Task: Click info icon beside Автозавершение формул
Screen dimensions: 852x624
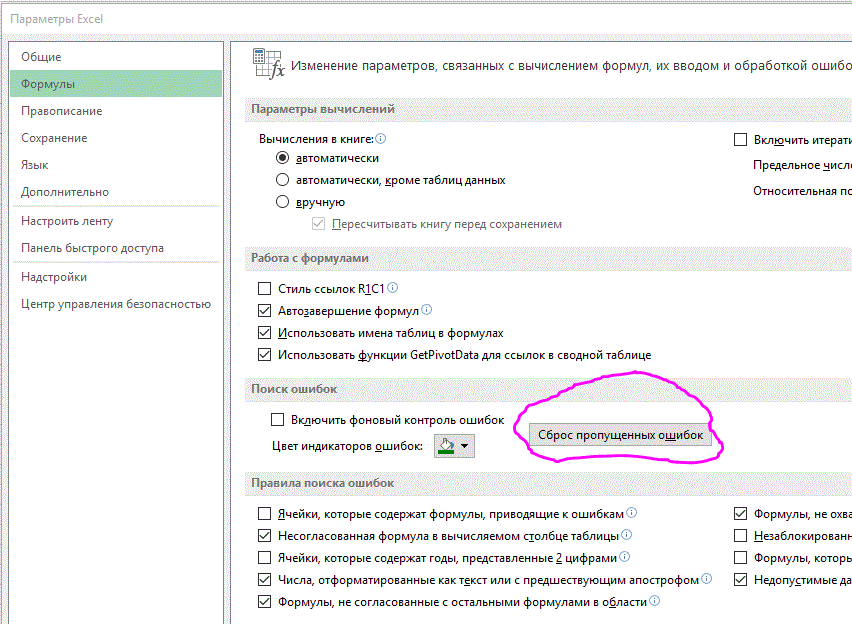Action: point(427,309)
